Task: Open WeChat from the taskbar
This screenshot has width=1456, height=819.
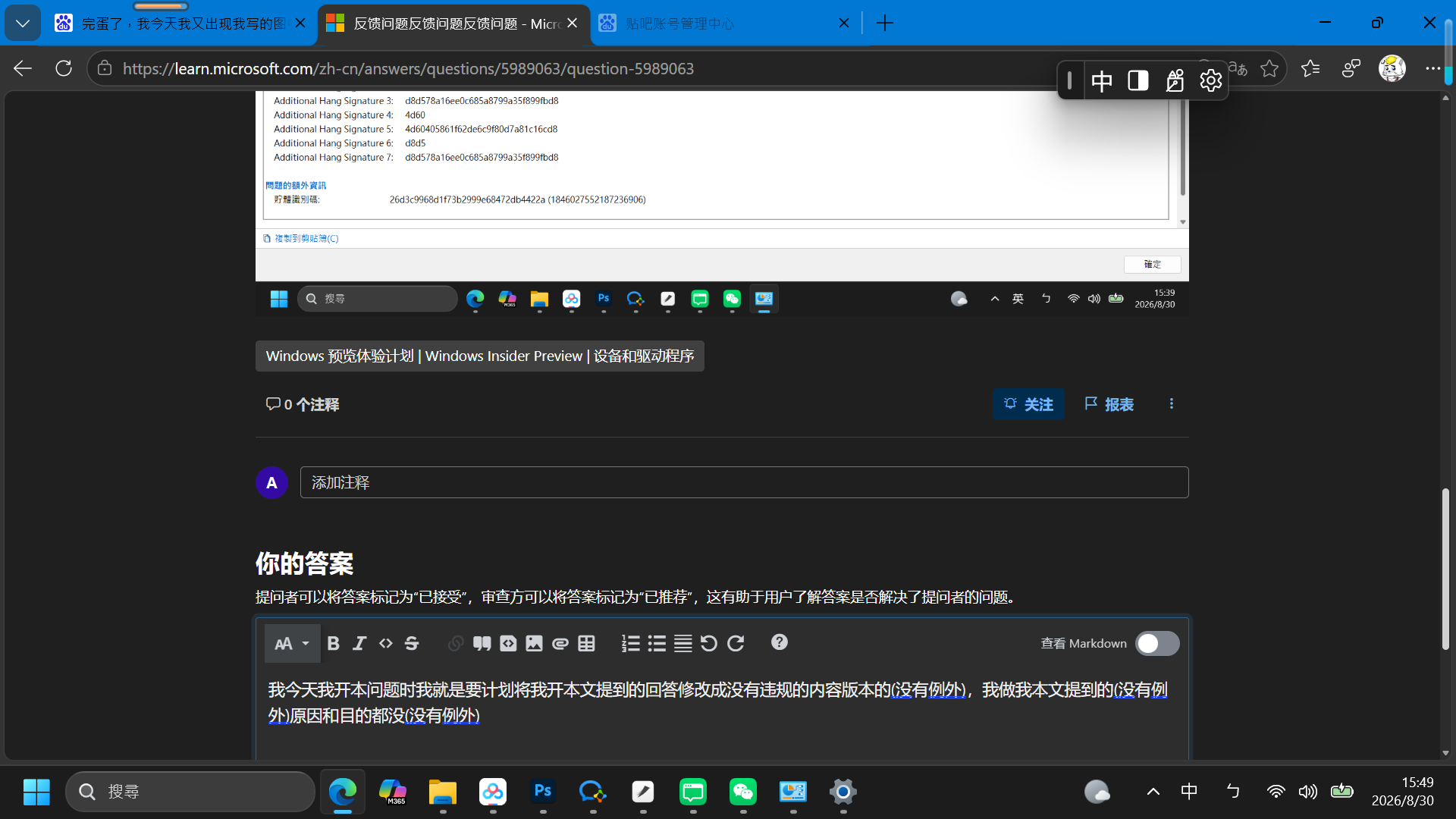Action: [743, 792]
